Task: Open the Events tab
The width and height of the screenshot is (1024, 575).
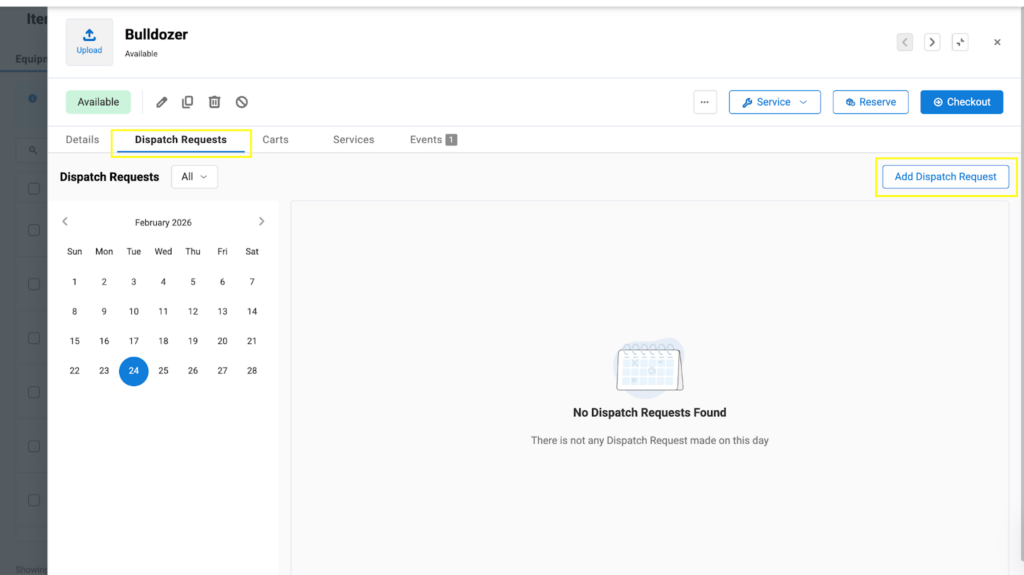Action: point(432,140)
